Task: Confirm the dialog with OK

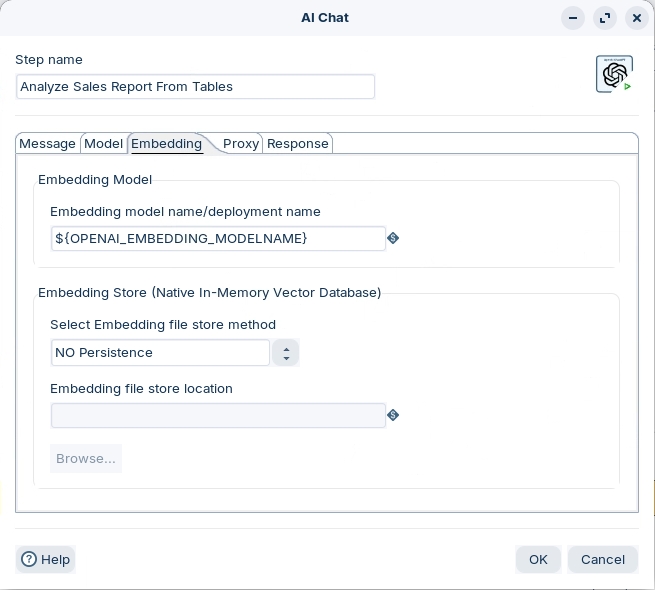Action: tap(538, 559)
